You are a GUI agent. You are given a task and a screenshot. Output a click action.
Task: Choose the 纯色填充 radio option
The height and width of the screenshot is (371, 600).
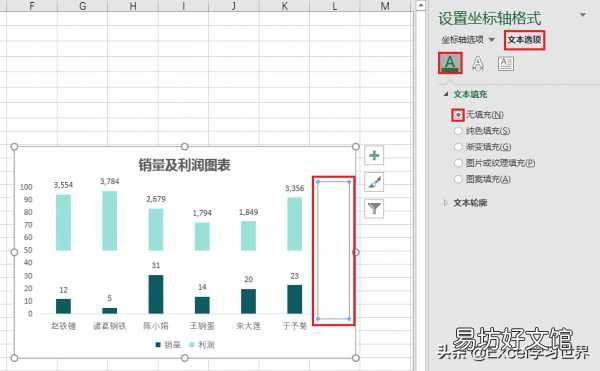point(458,131)
